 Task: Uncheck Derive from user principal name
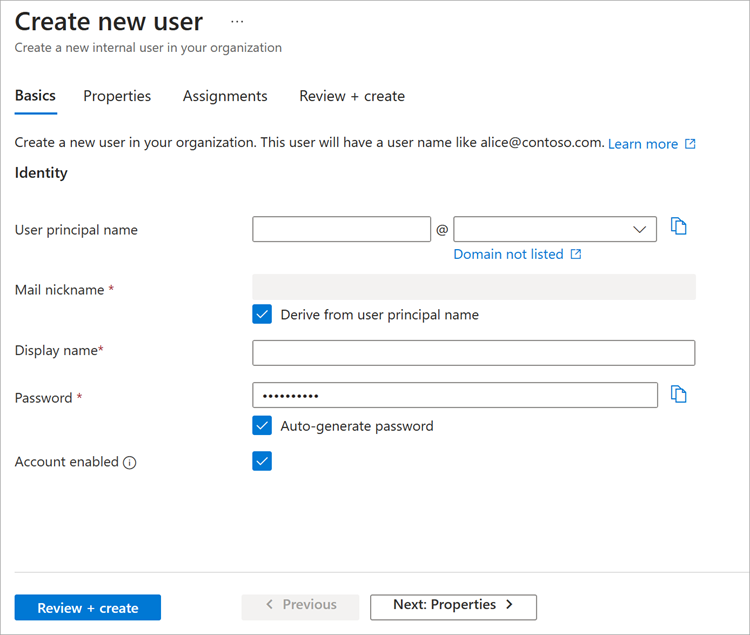pyautogui.click(x=262, y=314)
